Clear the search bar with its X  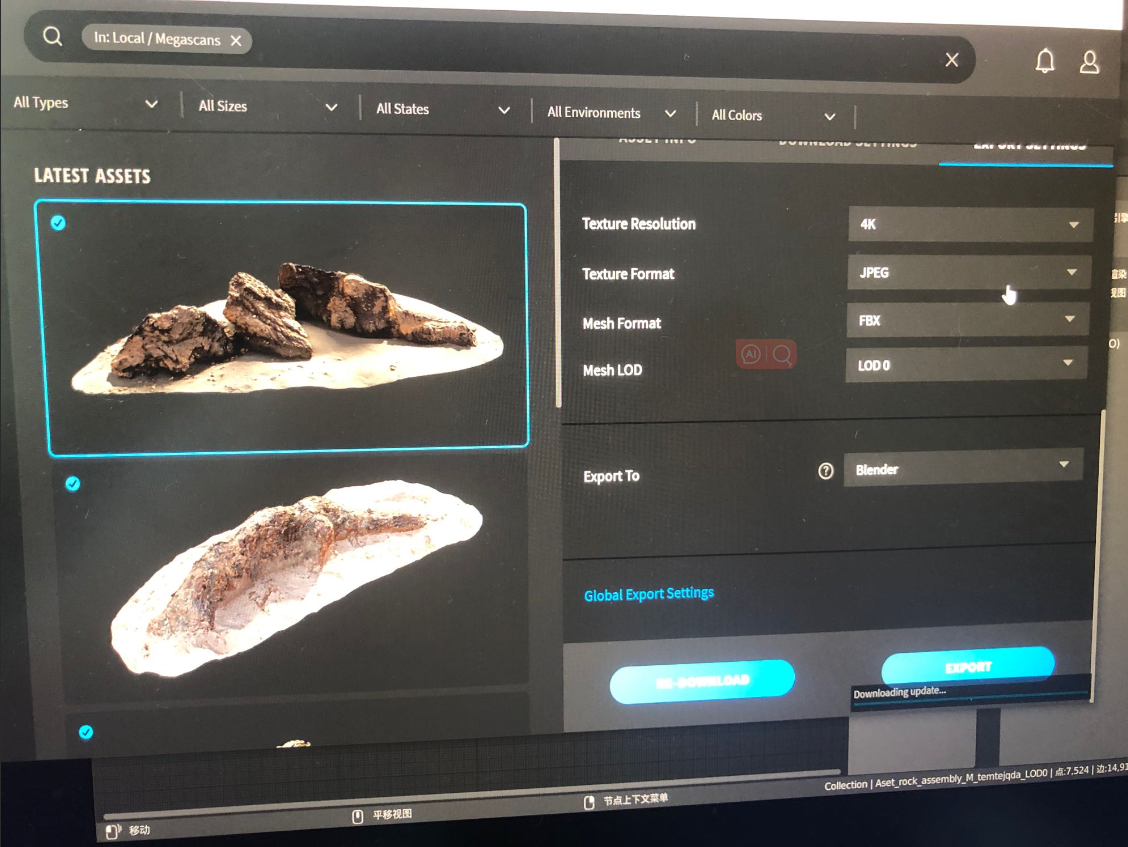click(x=951, y=60)
